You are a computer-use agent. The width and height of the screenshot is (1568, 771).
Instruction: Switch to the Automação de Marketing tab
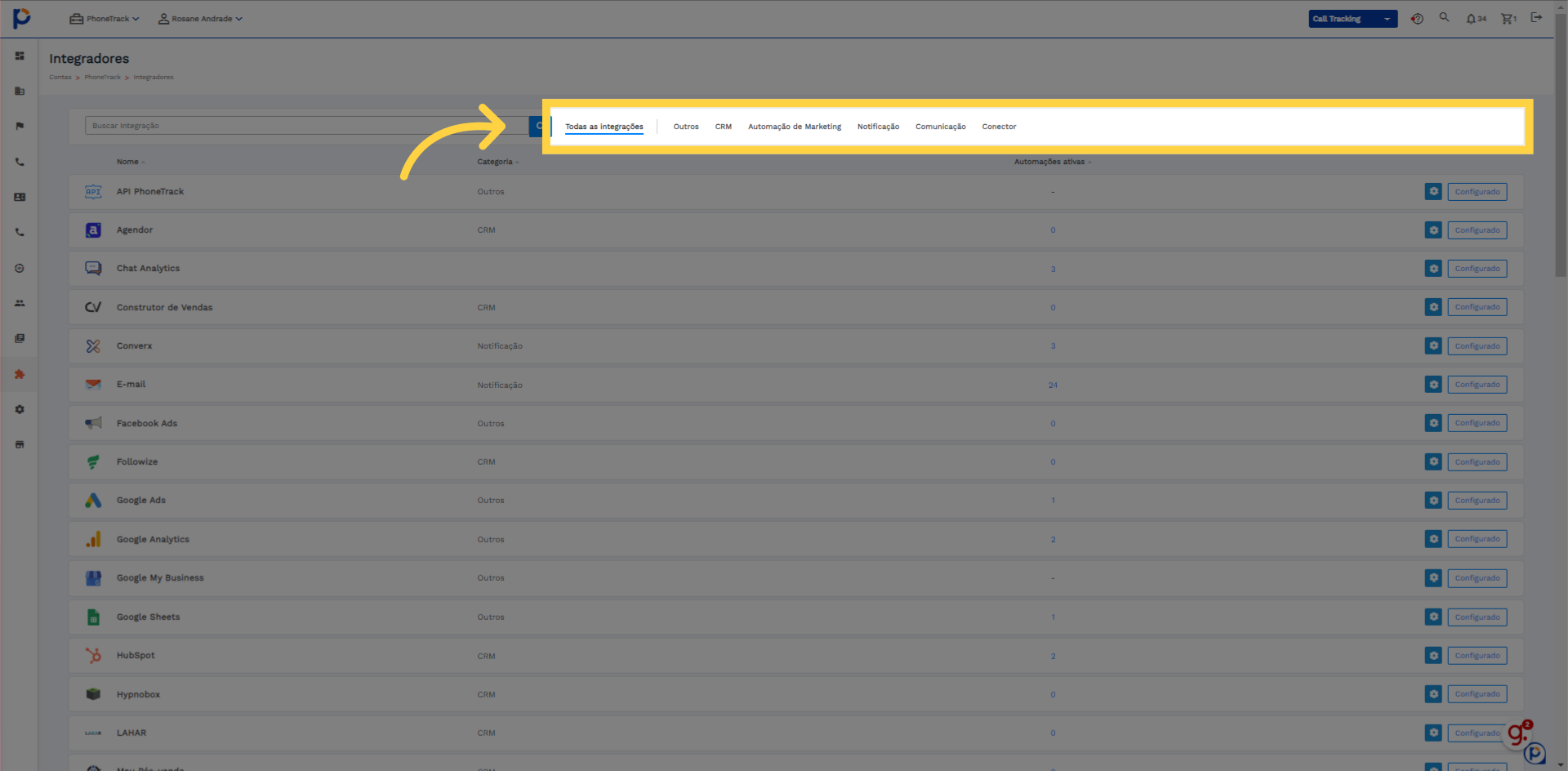(x=795, y=127)
